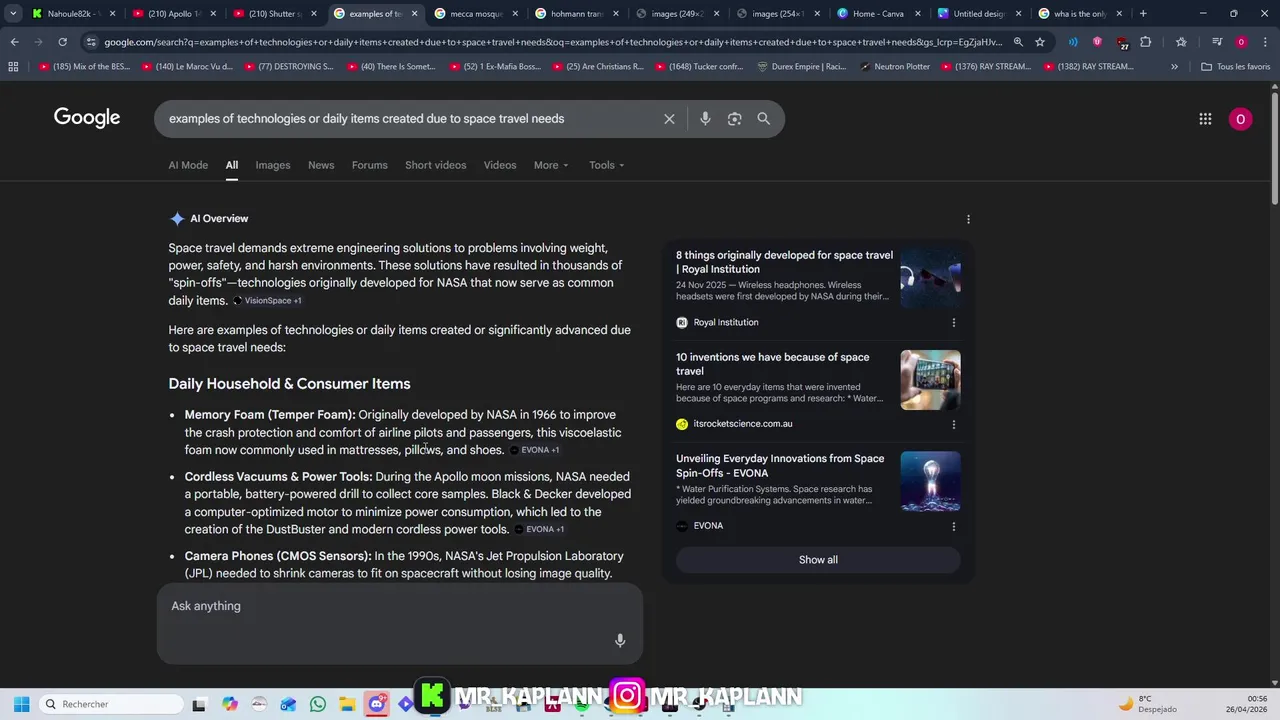Open options for the EVONA source result
This screenshot has width=1280, height=720.
click(953, 526)
